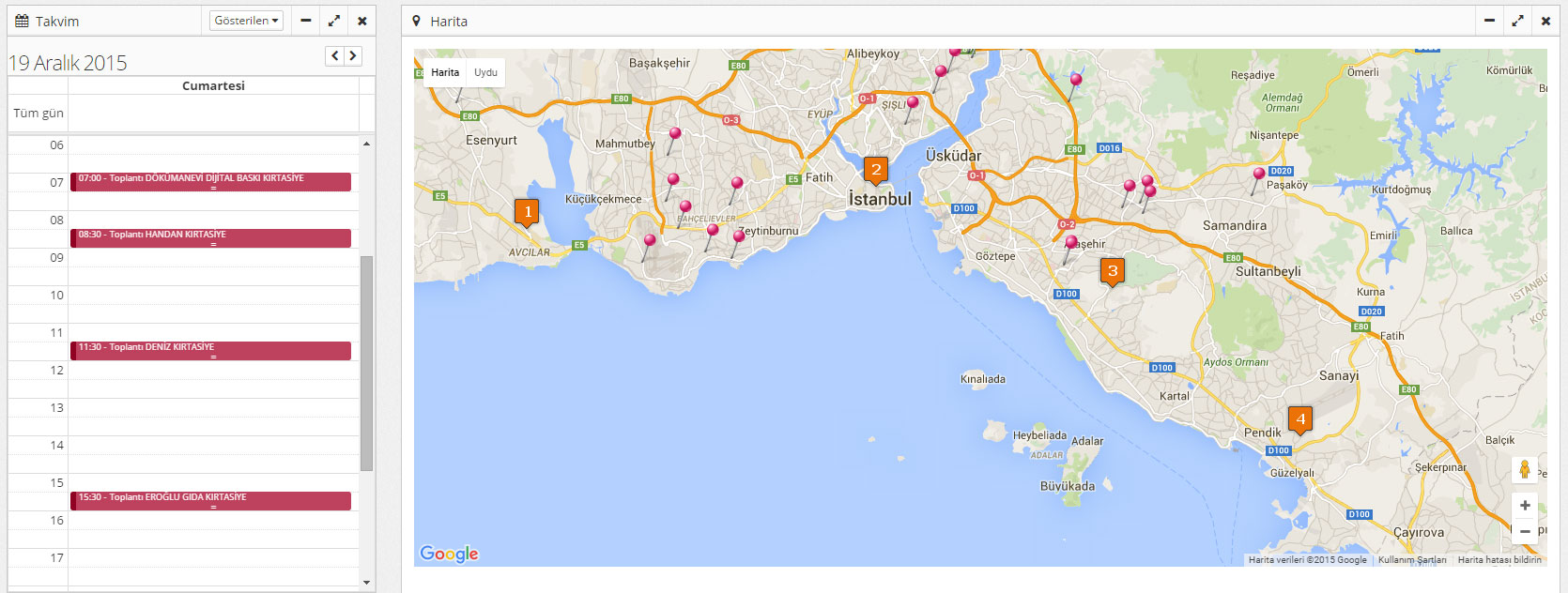Go to the next day in calendar
The height and width of the screenshot is (593, 1568).
[353, 56]
